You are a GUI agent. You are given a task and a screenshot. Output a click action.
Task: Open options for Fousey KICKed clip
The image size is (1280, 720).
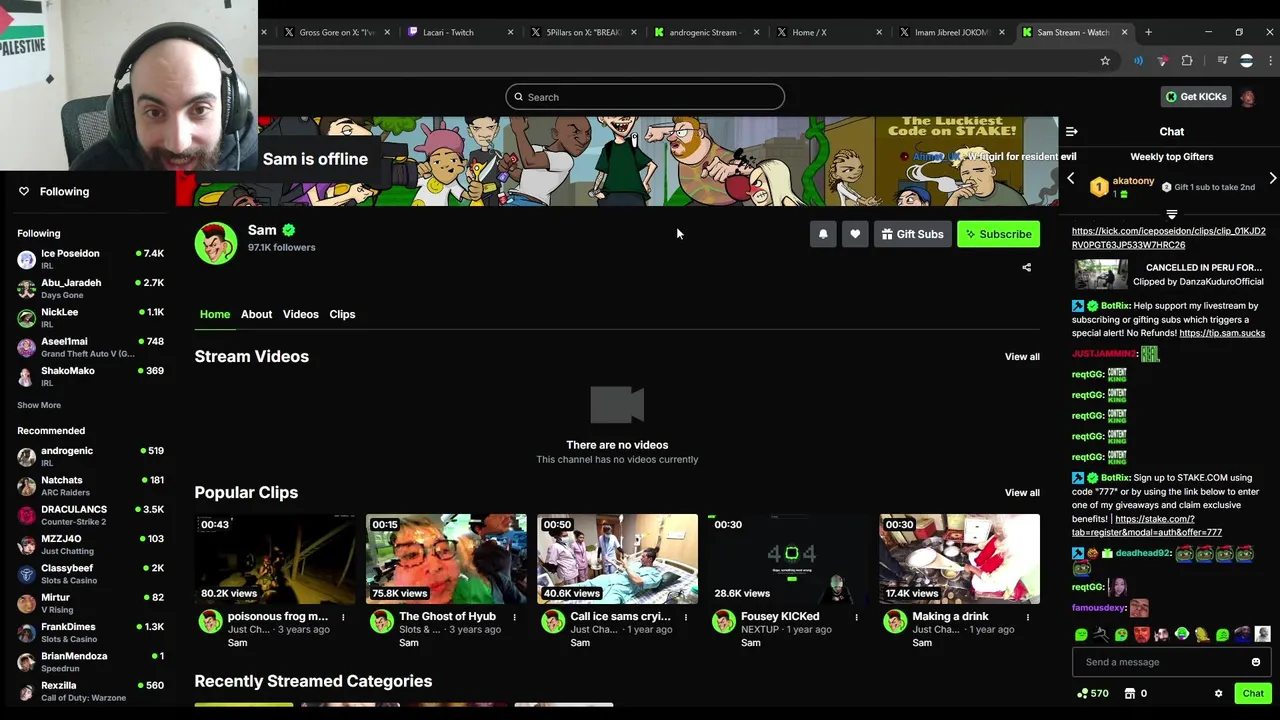(x=856, y=617)
